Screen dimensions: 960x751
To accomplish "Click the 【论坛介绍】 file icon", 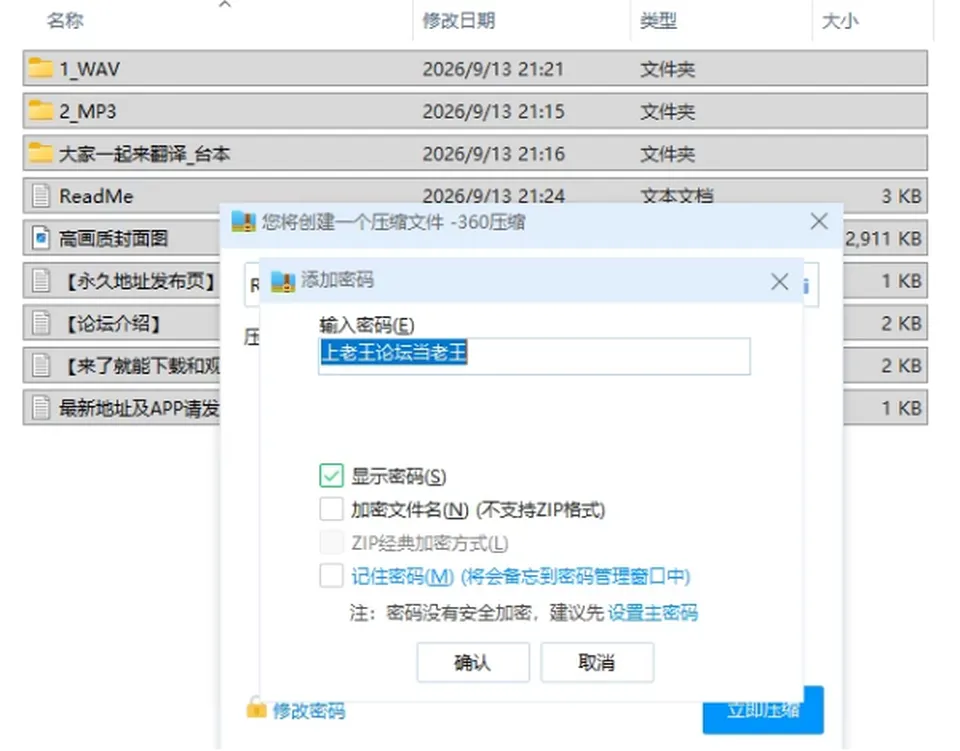I will point(41,323).
